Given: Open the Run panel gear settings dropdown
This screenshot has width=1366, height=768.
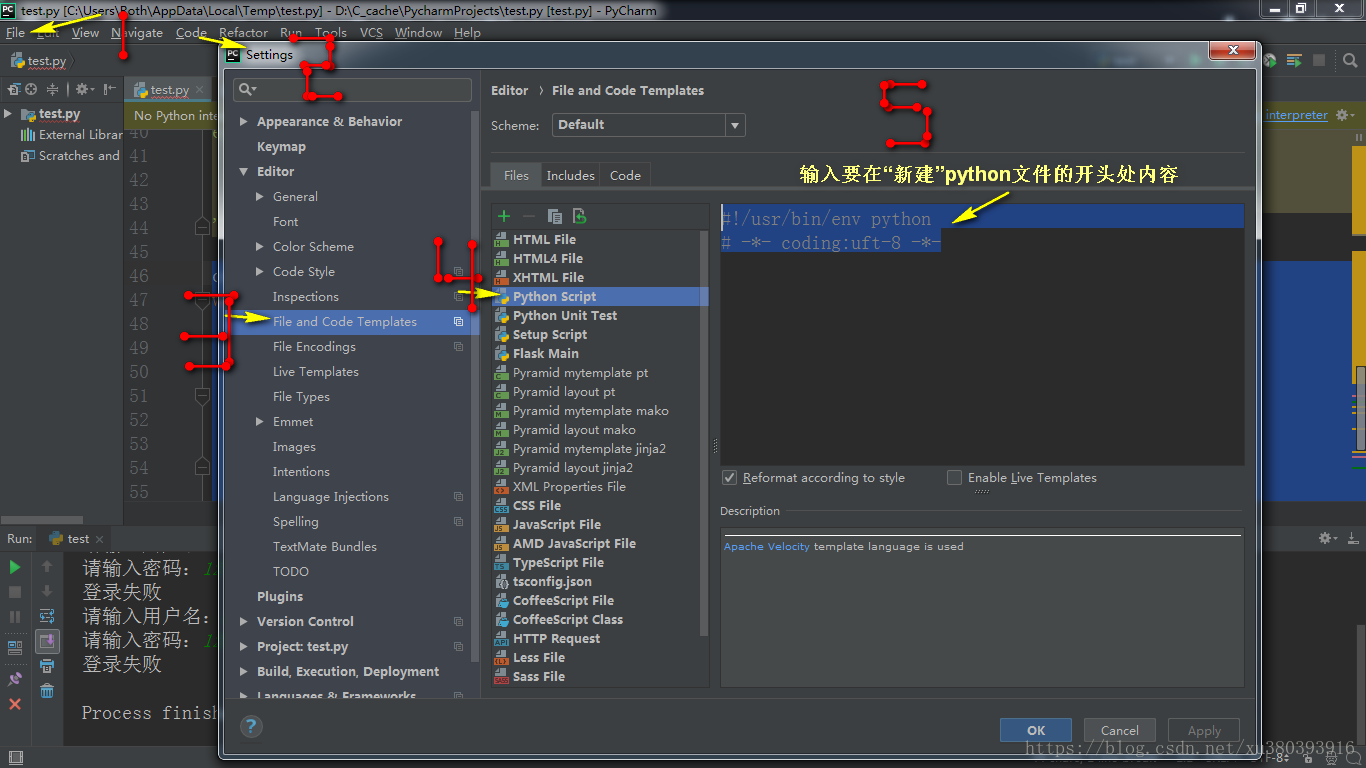Looking at the screenshot, I should click(x=1328, y=538).
